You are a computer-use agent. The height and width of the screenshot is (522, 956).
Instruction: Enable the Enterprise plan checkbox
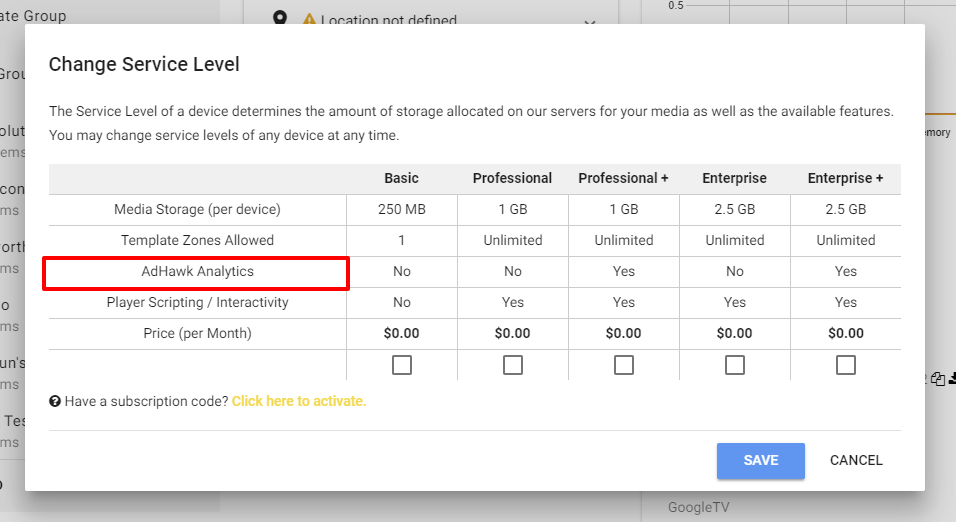tap(735, 365)
